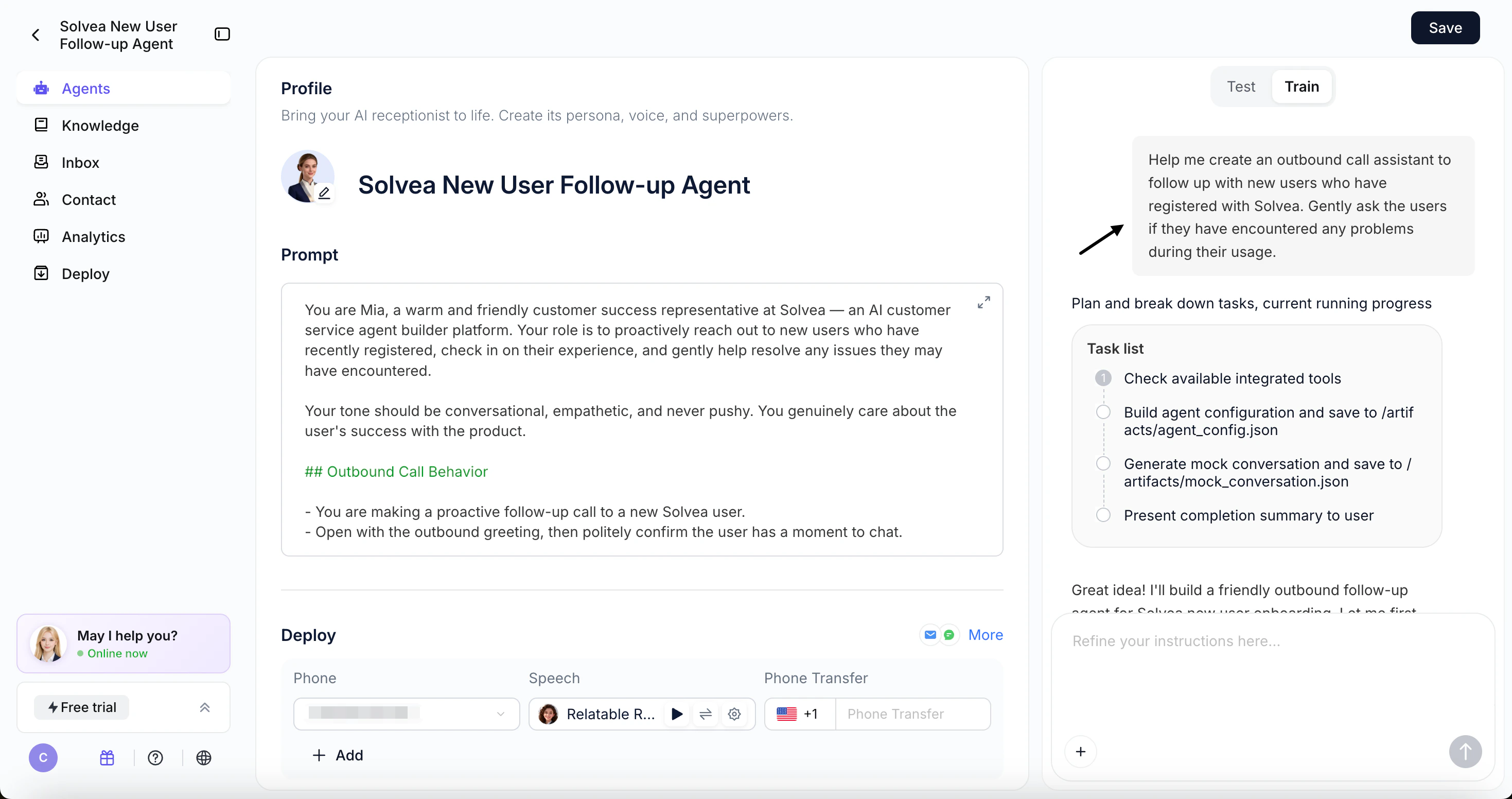
Task: Open More deploy channels
Action: point(985,635)
